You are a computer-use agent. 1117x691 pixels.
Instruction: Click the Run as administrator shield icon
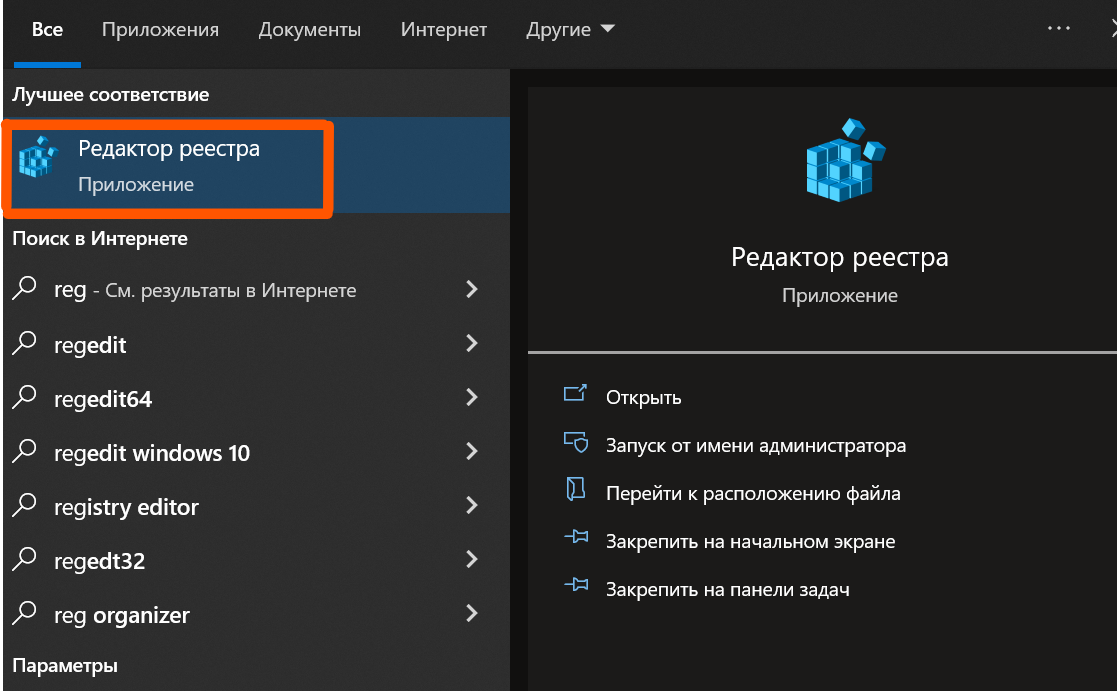(x=575, y=443)
